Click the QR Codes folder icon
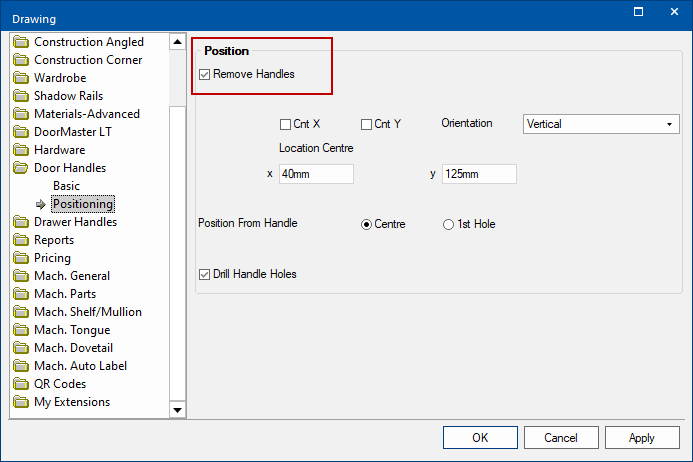 [22, 384]
